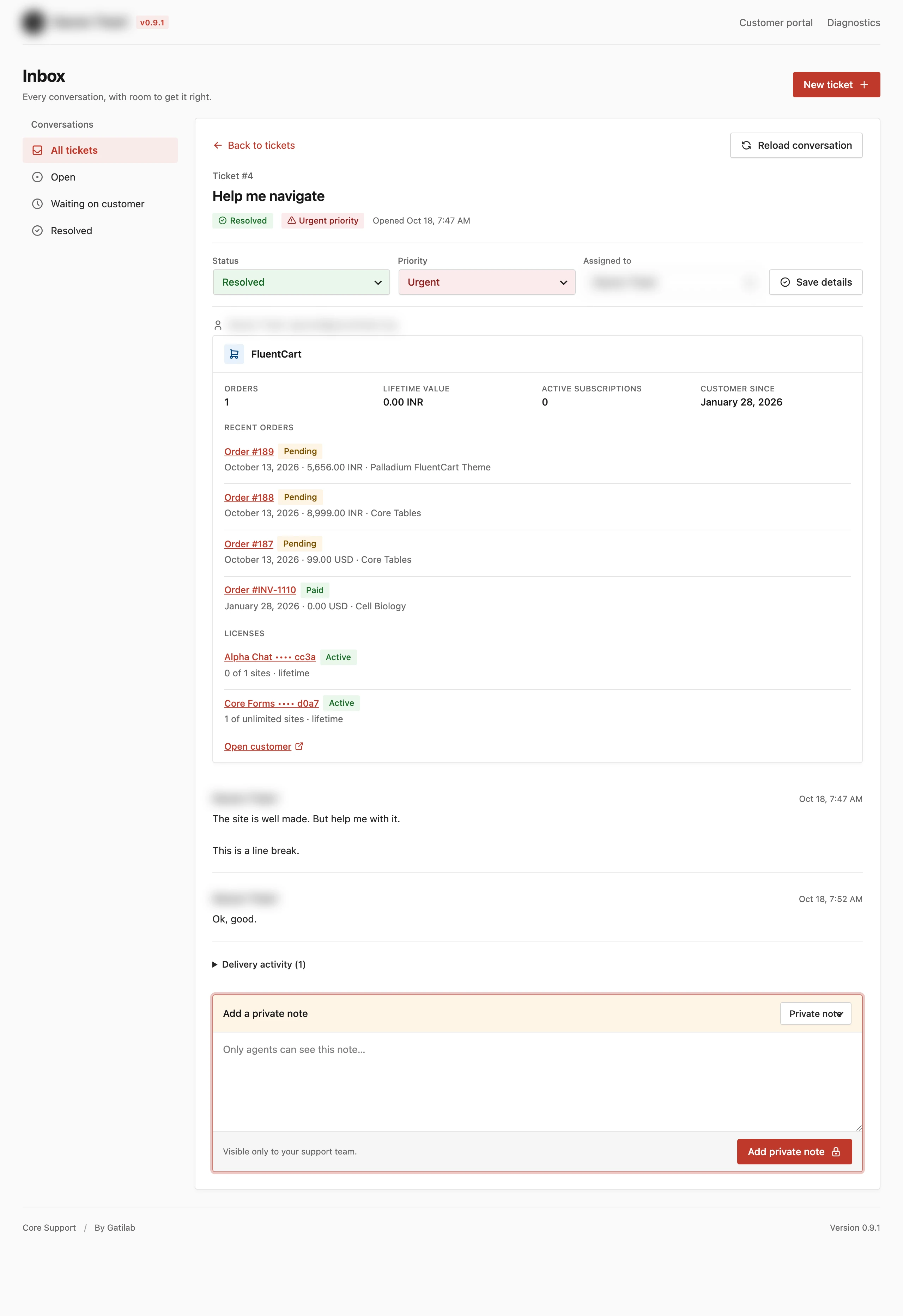
Task: Click the v0.9.1 version badge
Action: click(x=152, y=23)
